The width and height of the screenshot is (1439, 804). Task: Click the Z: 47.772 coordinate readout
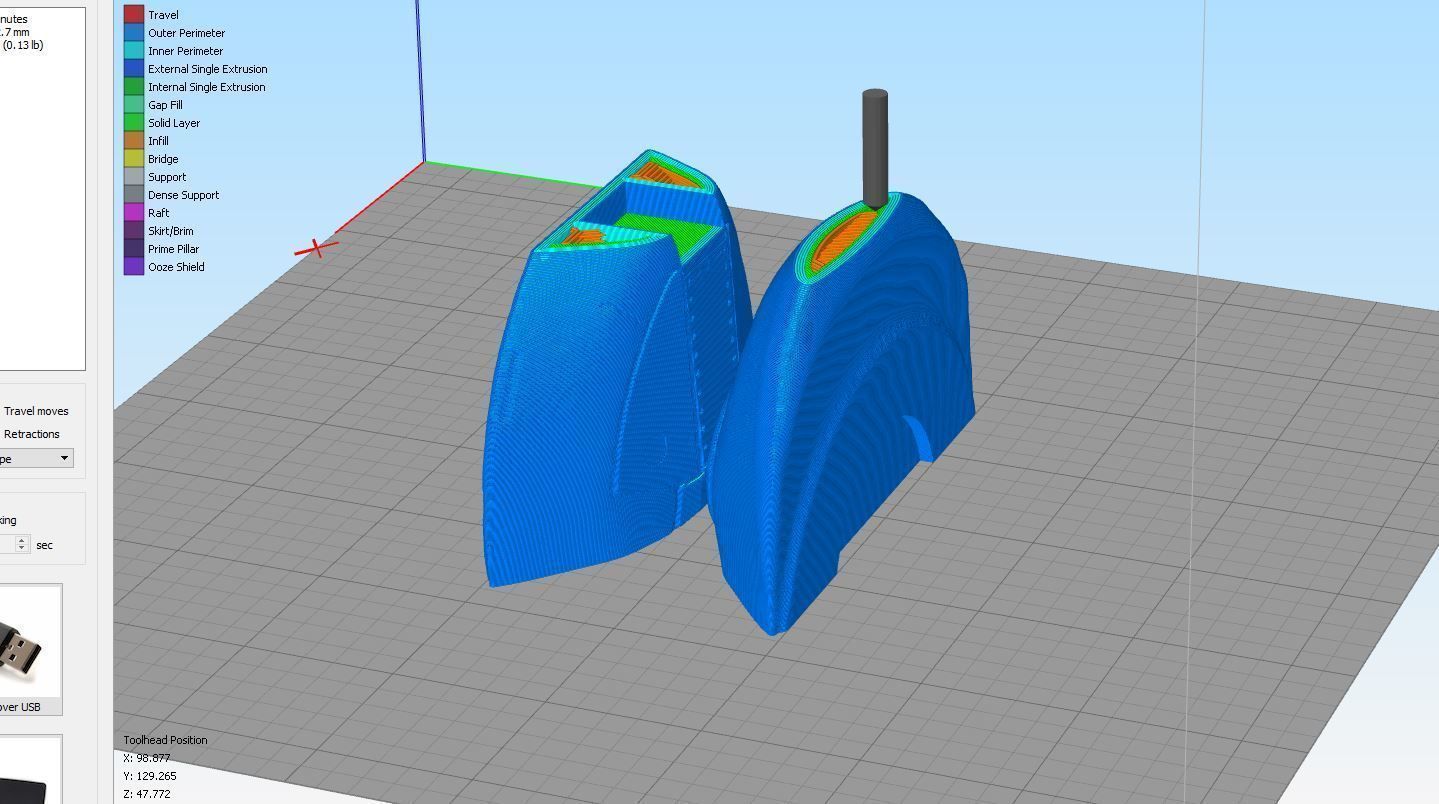[147, 794]
